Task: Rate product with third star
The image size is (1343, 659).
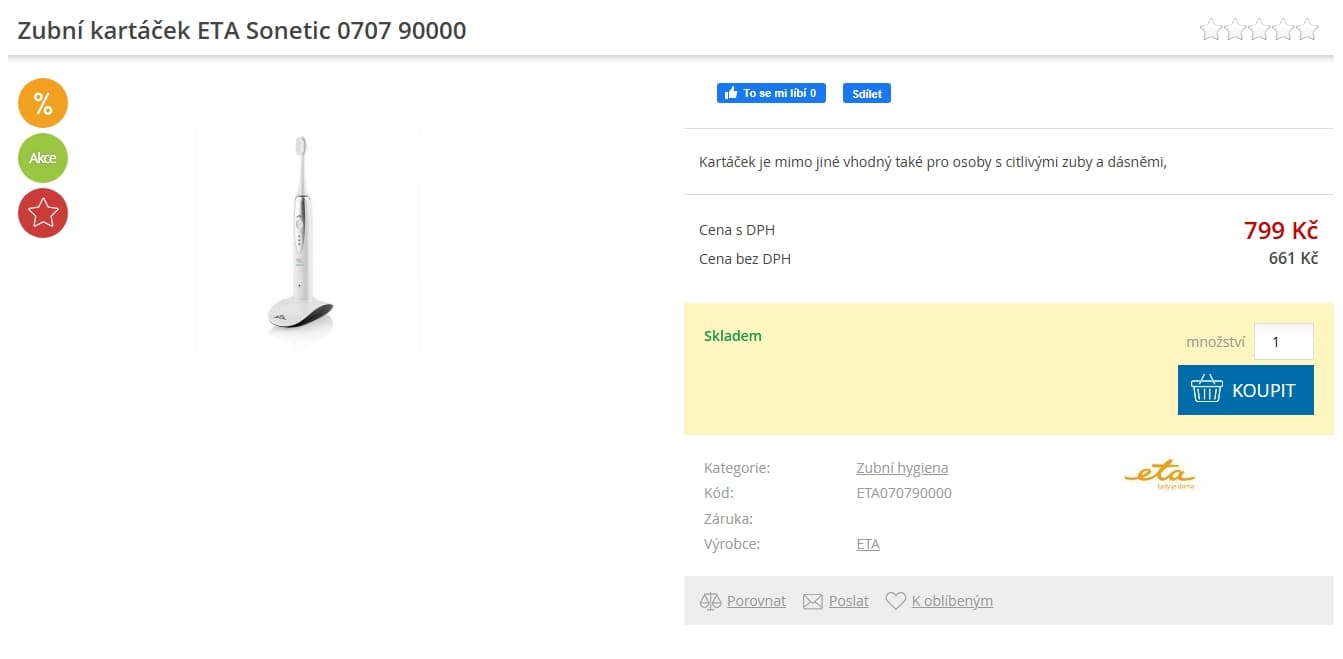Action: (1259, 30)
